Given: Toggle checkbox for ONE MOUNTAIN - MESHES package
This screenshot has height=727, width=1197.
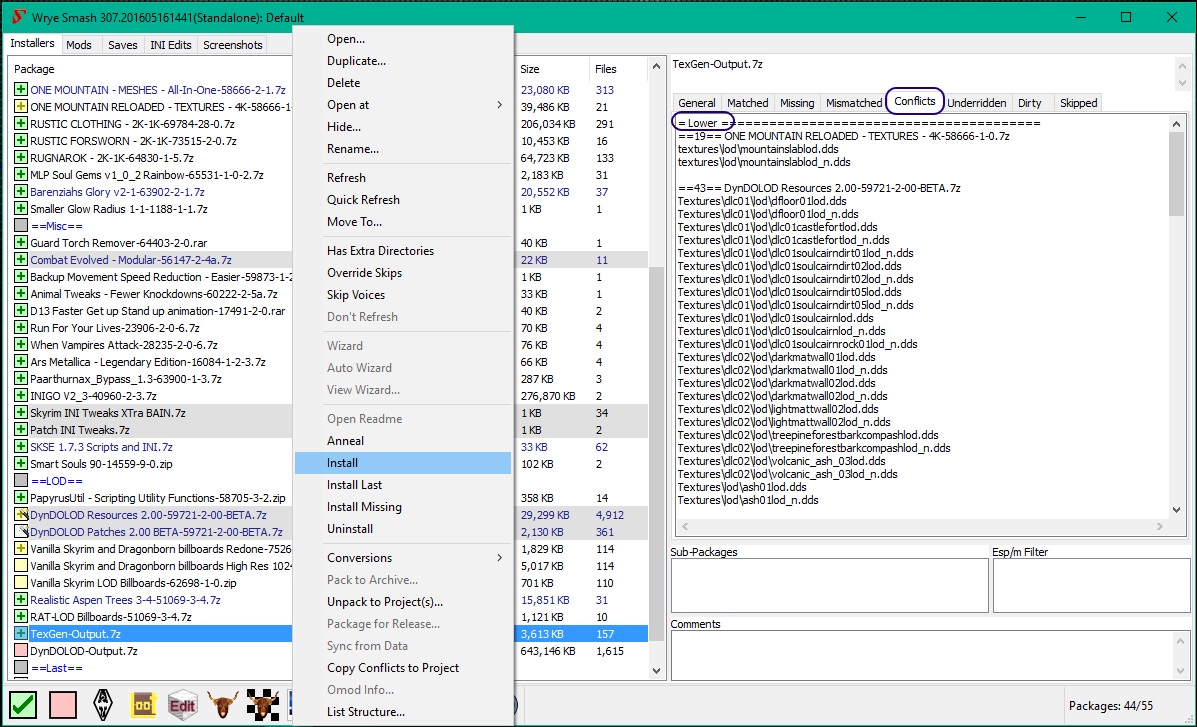Looking at the screenshot, I should pos(21,90).
